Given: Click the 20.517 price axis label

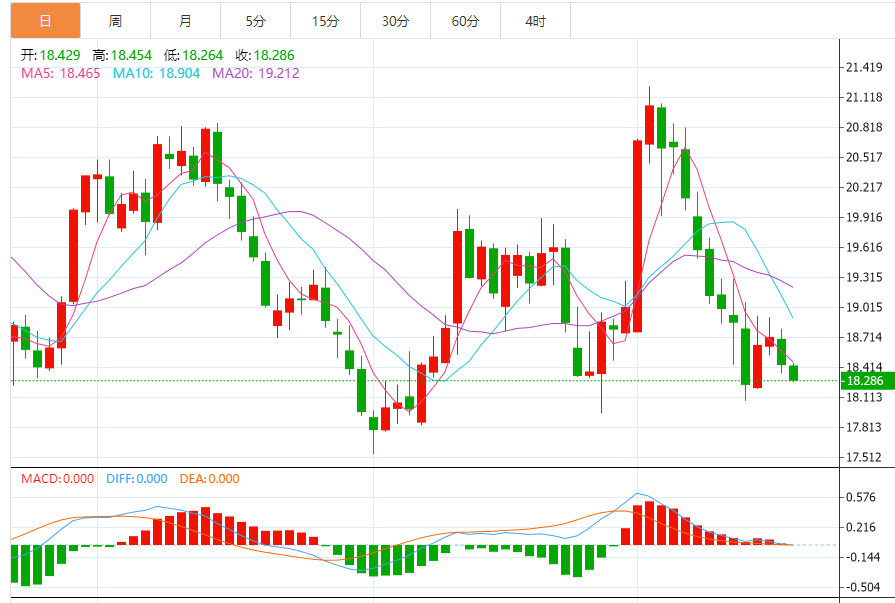Looking at the screenshot, I should (864, 157).
